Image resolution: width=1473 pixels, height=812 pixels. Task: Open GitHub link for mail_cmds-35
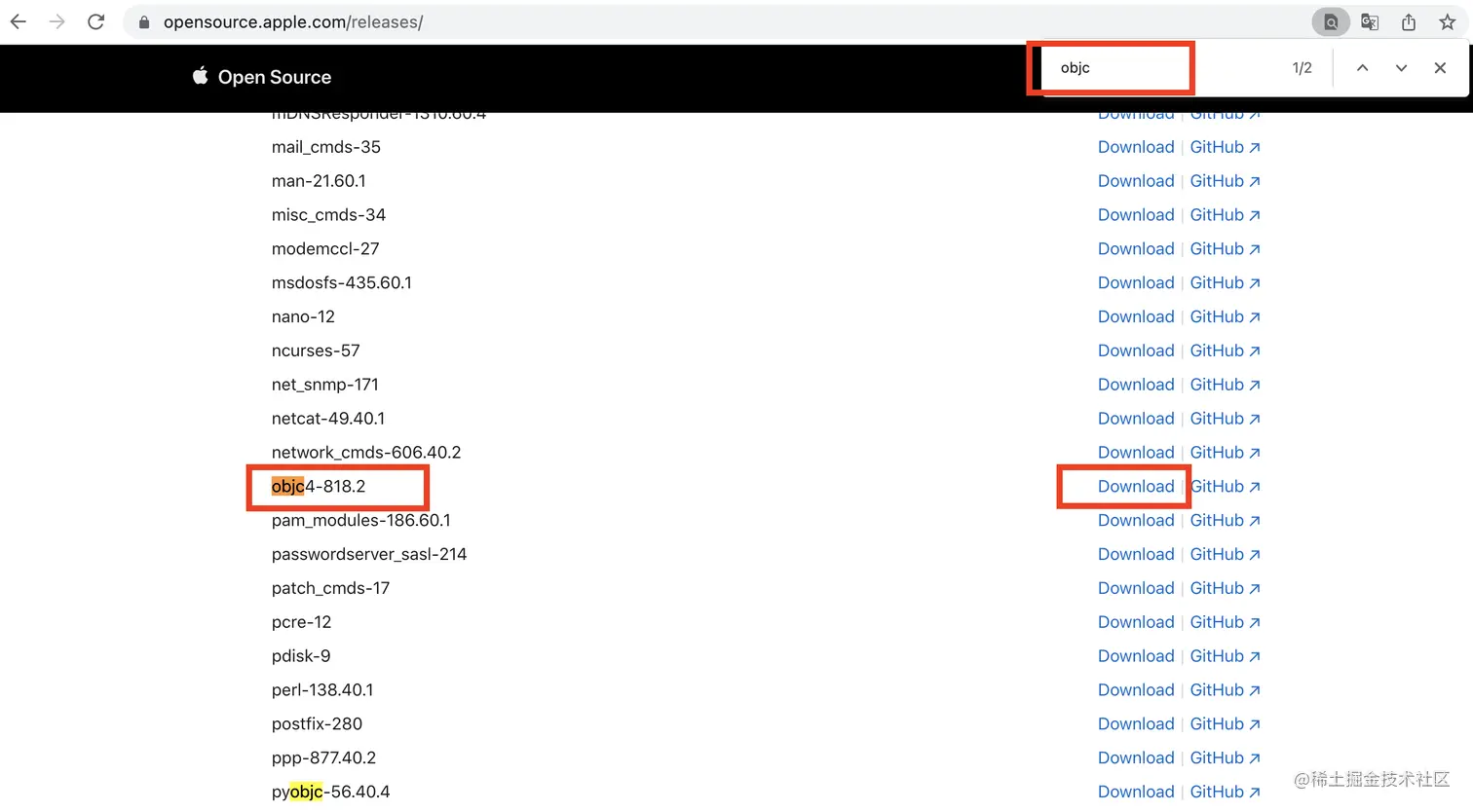tap(1225, 147)
